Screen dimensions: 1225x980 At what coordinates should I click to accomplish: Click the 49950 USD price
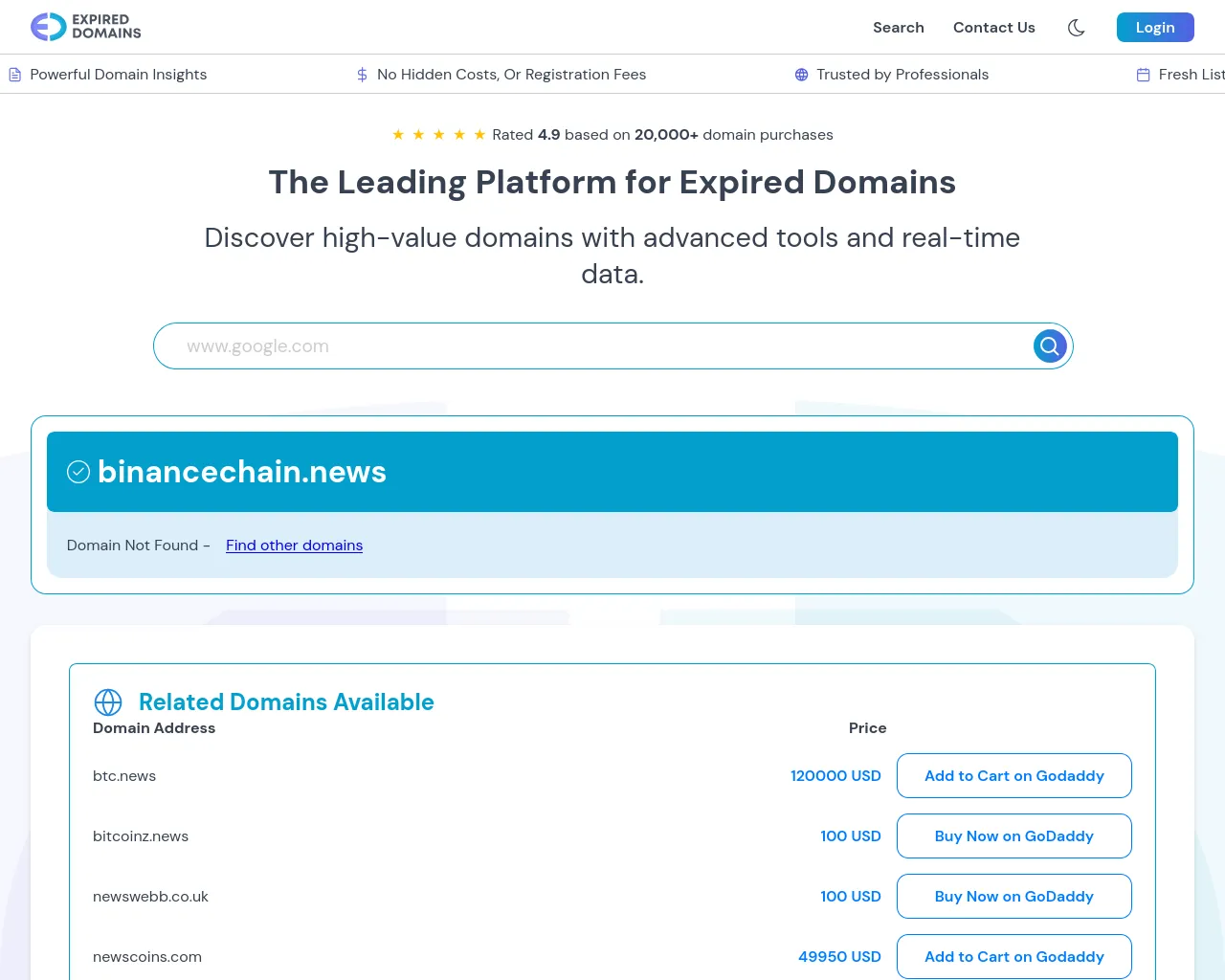839,957
